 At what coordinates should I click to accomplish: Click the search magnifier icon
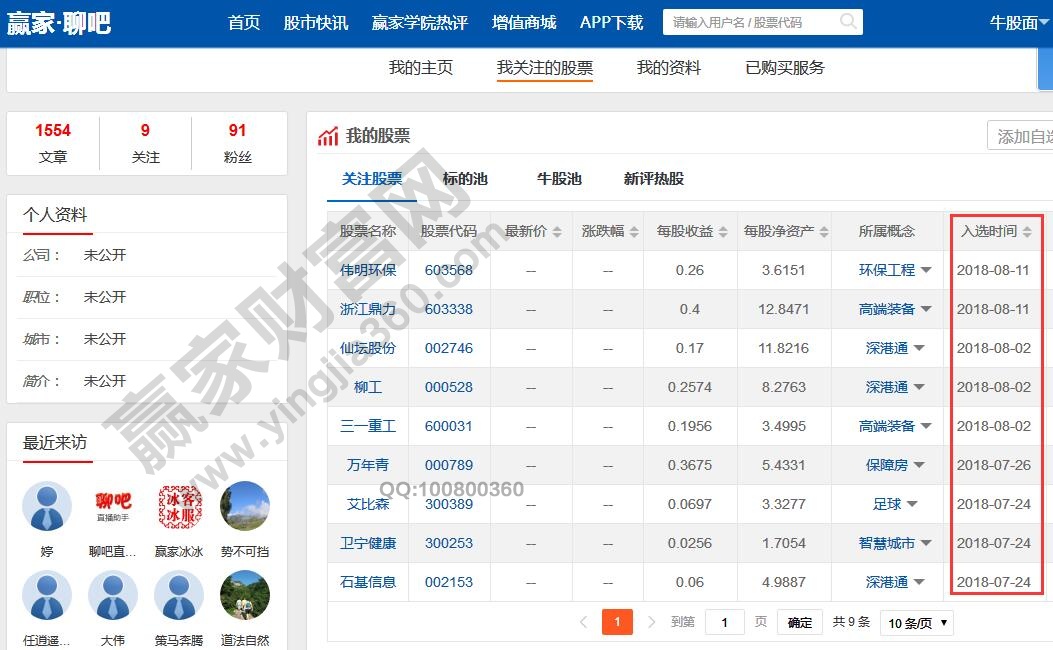pyautogui.click(x=848, y=22)
